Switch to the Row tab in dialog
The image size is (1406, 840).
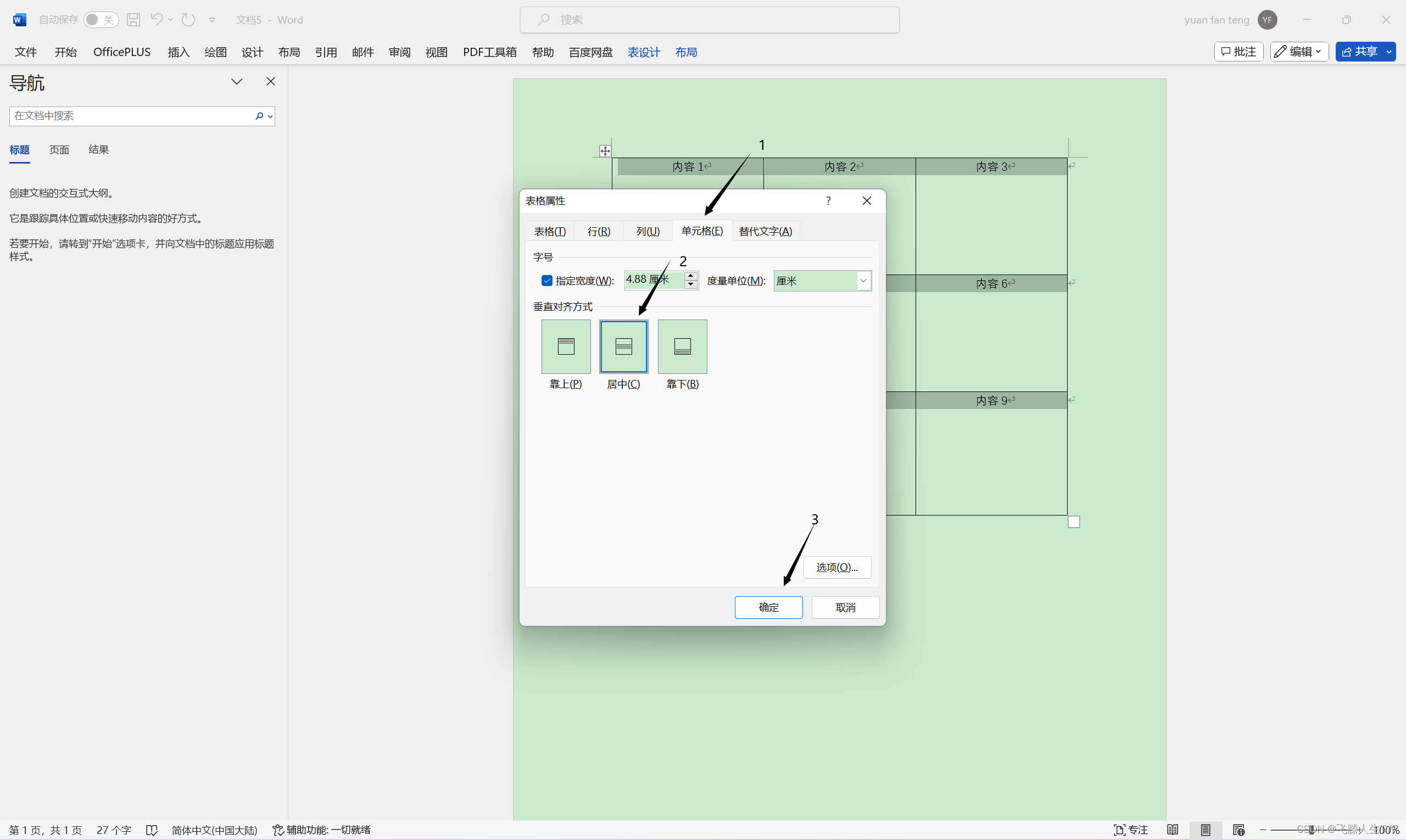[599, 231]
